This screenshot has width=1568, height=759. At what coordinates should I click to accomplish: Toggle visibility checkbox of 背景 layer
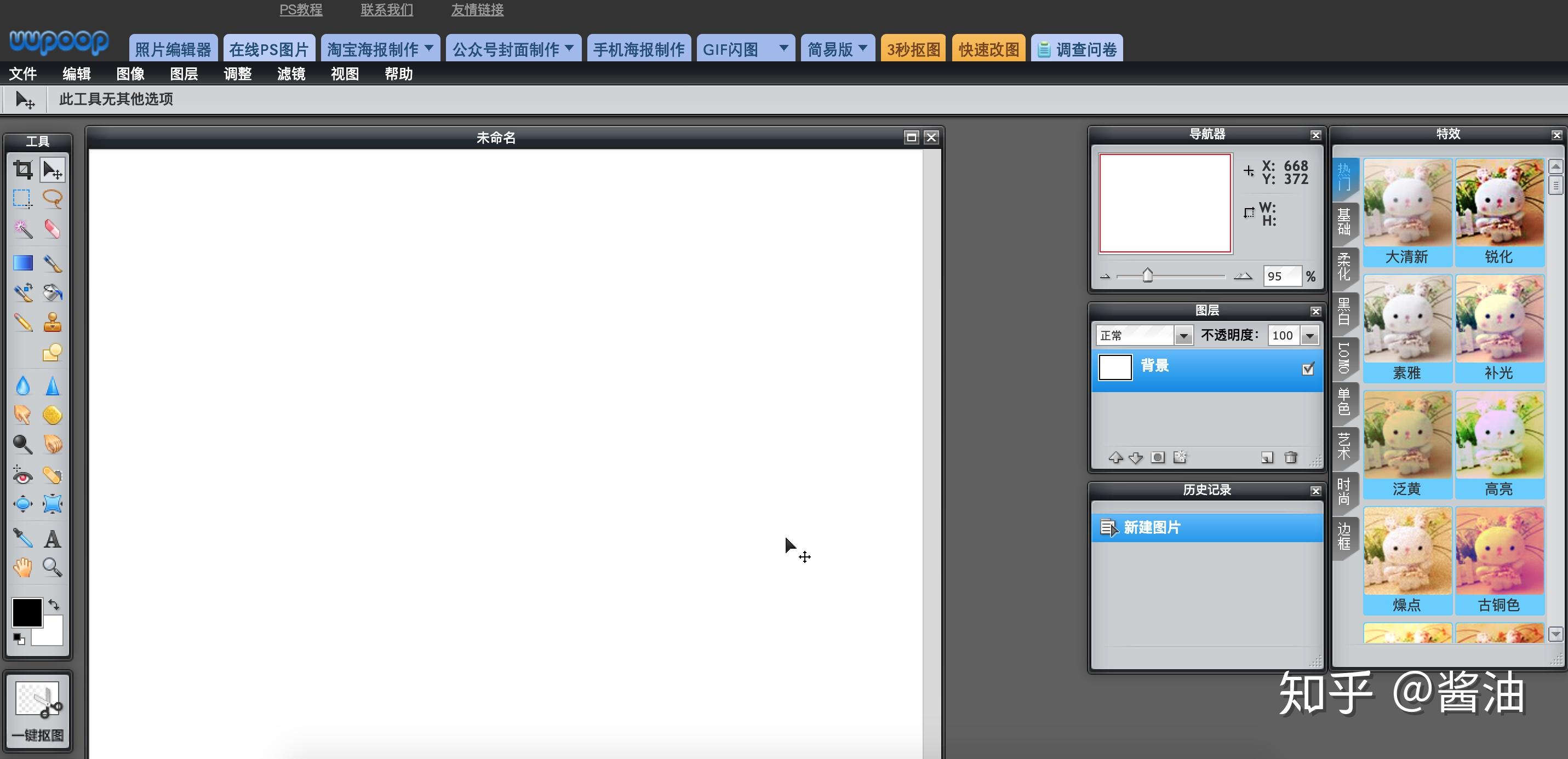(1308, 369)
